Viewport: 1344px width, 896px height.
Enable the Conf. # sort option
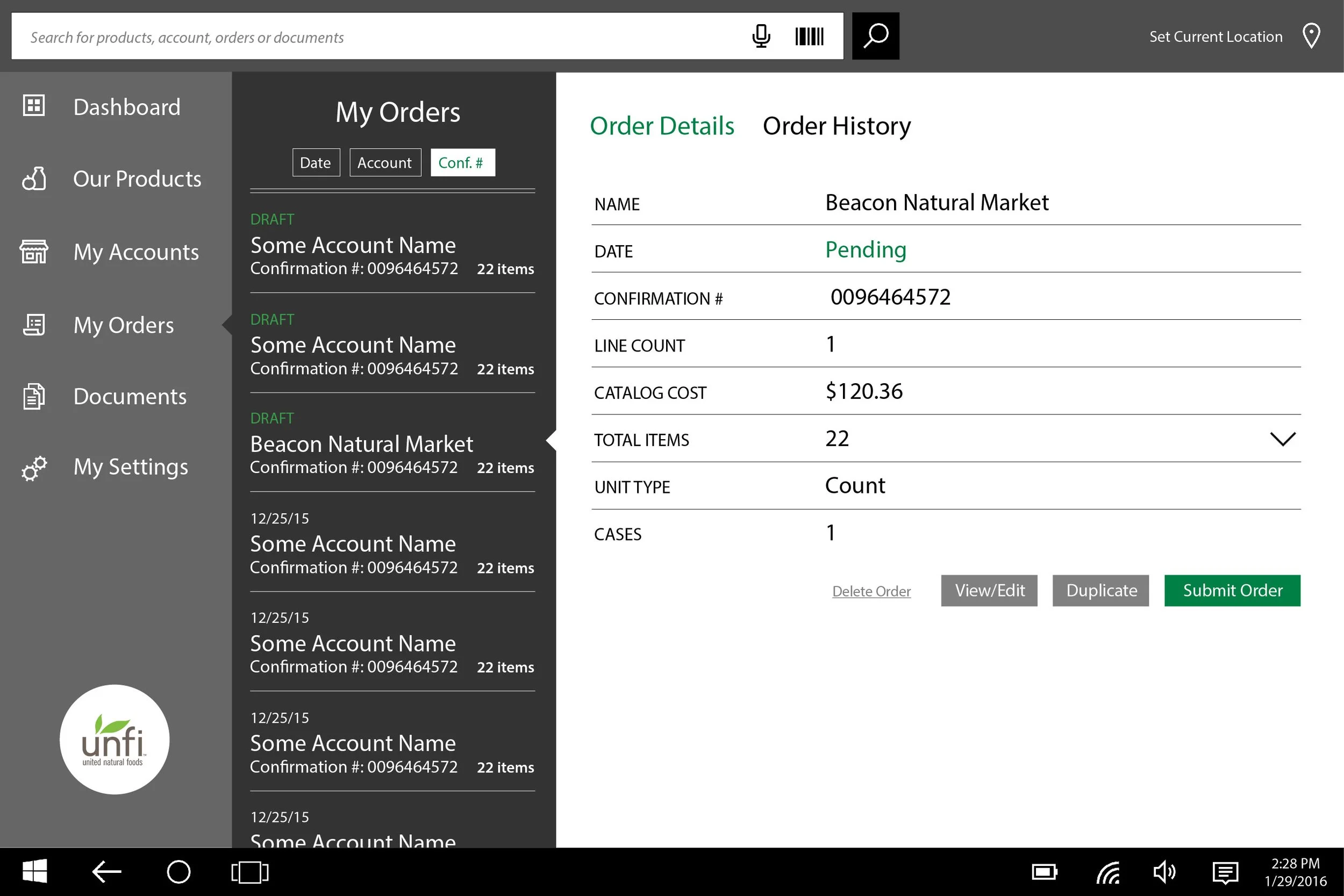click(x=462, y=162)
